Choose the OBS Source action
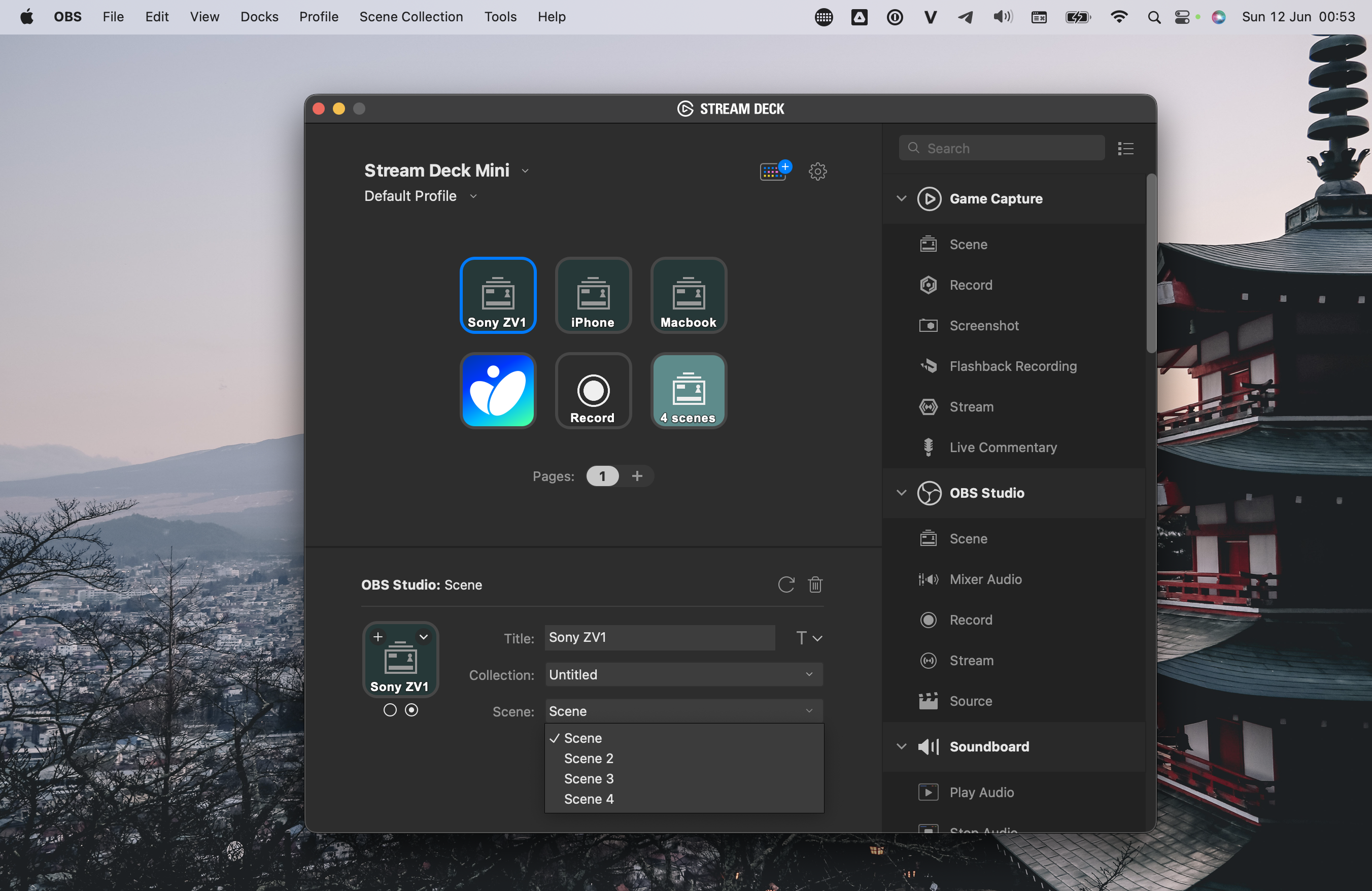The image size is (1372, 891). coord(1013,701)
